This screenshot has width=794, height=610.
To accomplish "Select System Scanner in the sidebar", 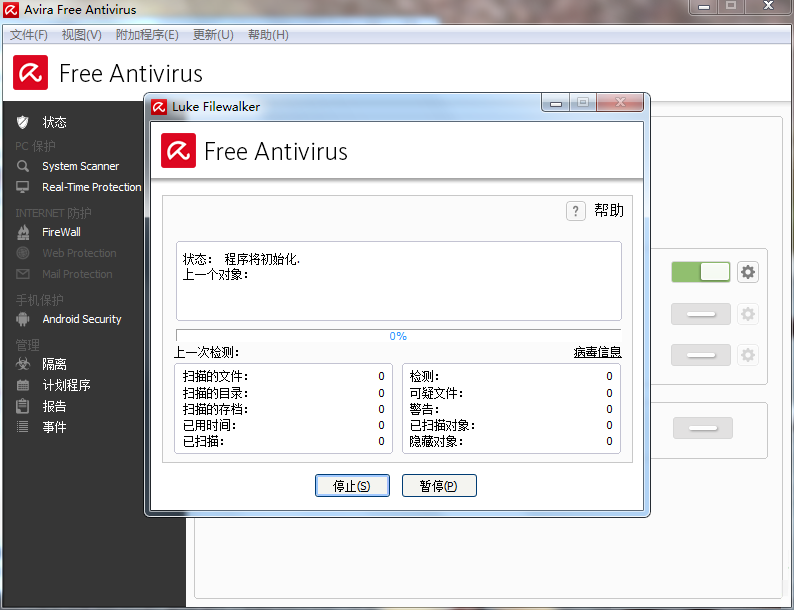I will point(81,166).
